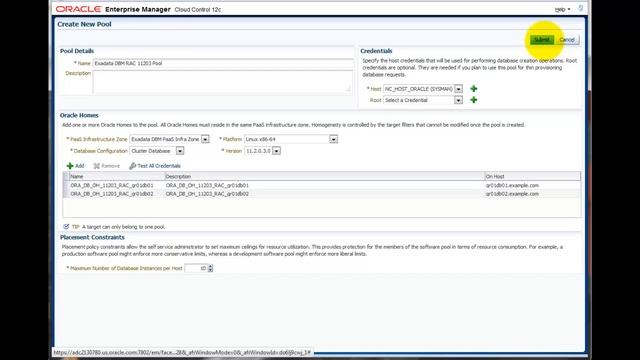Click host gr01db01.example.com cell
Screen dimensions: 640x360
[512, 185]
